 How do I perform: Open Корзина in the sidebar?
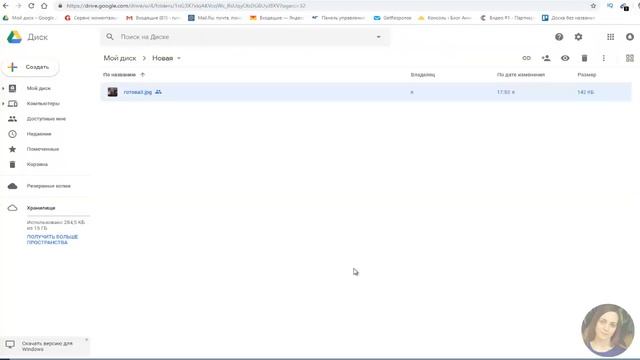click(37, 164)
